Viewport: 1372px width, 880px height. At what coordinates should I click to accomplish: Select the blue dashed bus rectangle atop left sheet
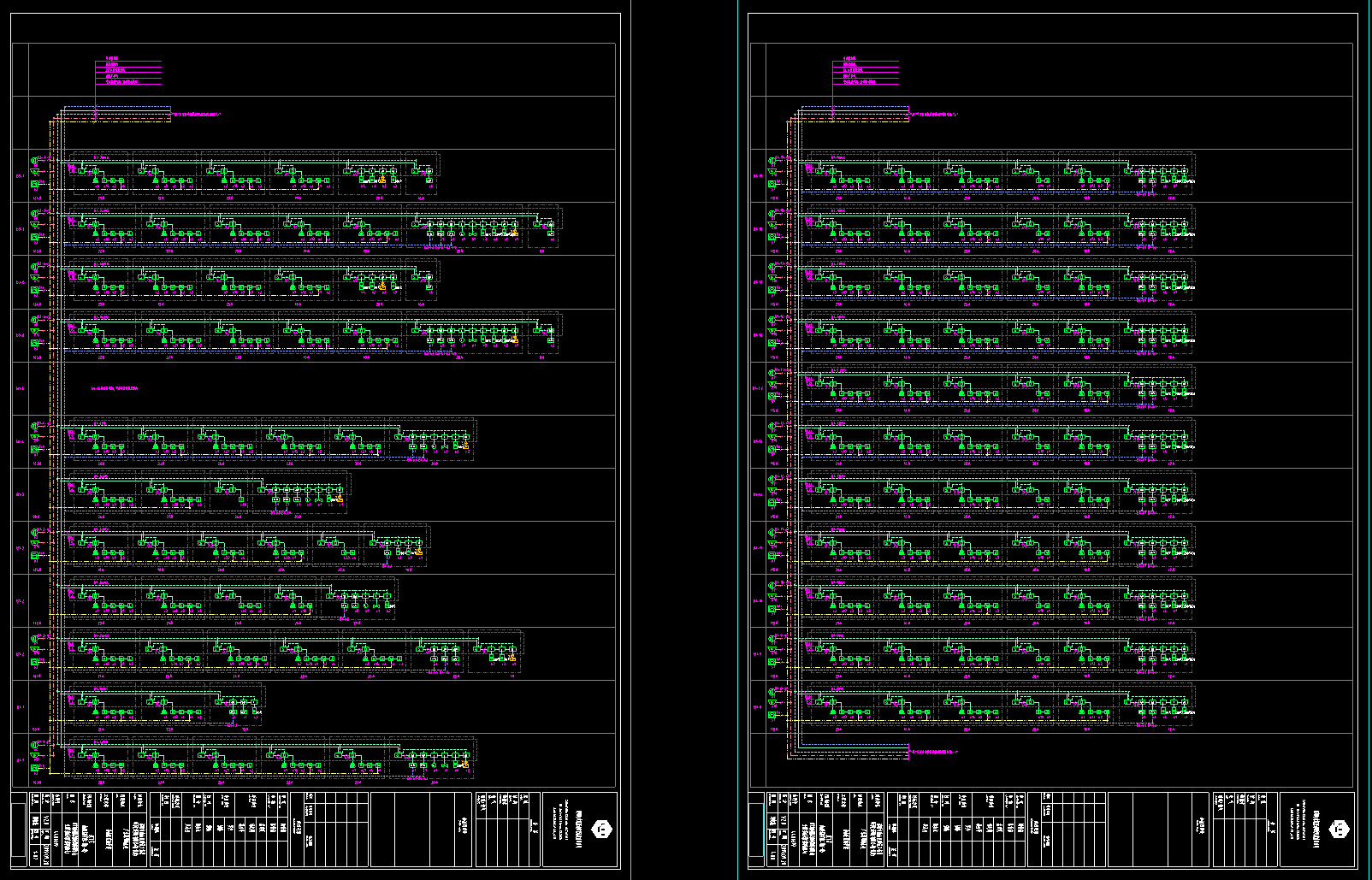pyautogui.click(x=117, y=107)
